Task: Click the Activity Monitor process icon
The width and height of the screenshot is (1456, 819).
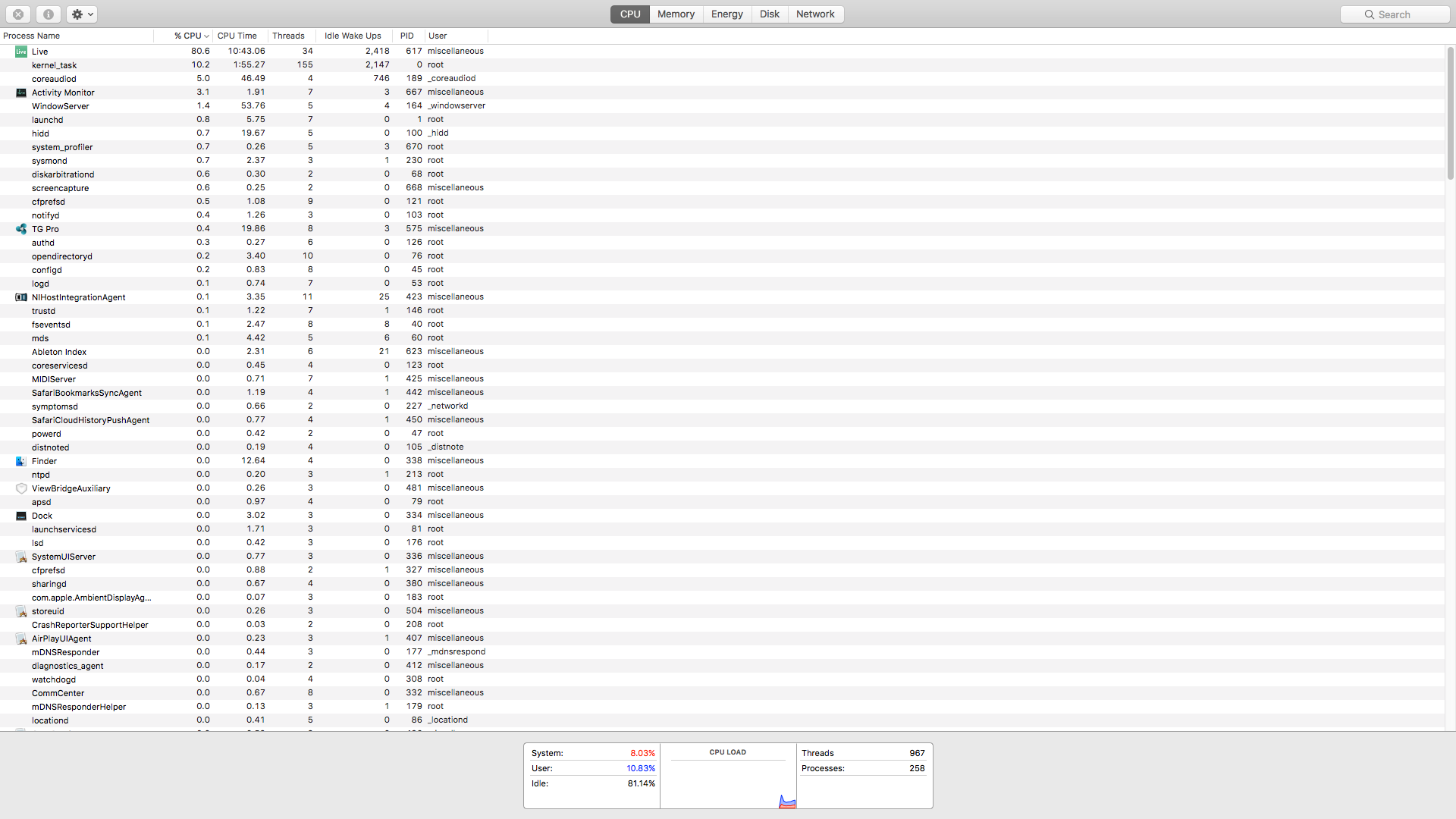Action: coord(21,93)
